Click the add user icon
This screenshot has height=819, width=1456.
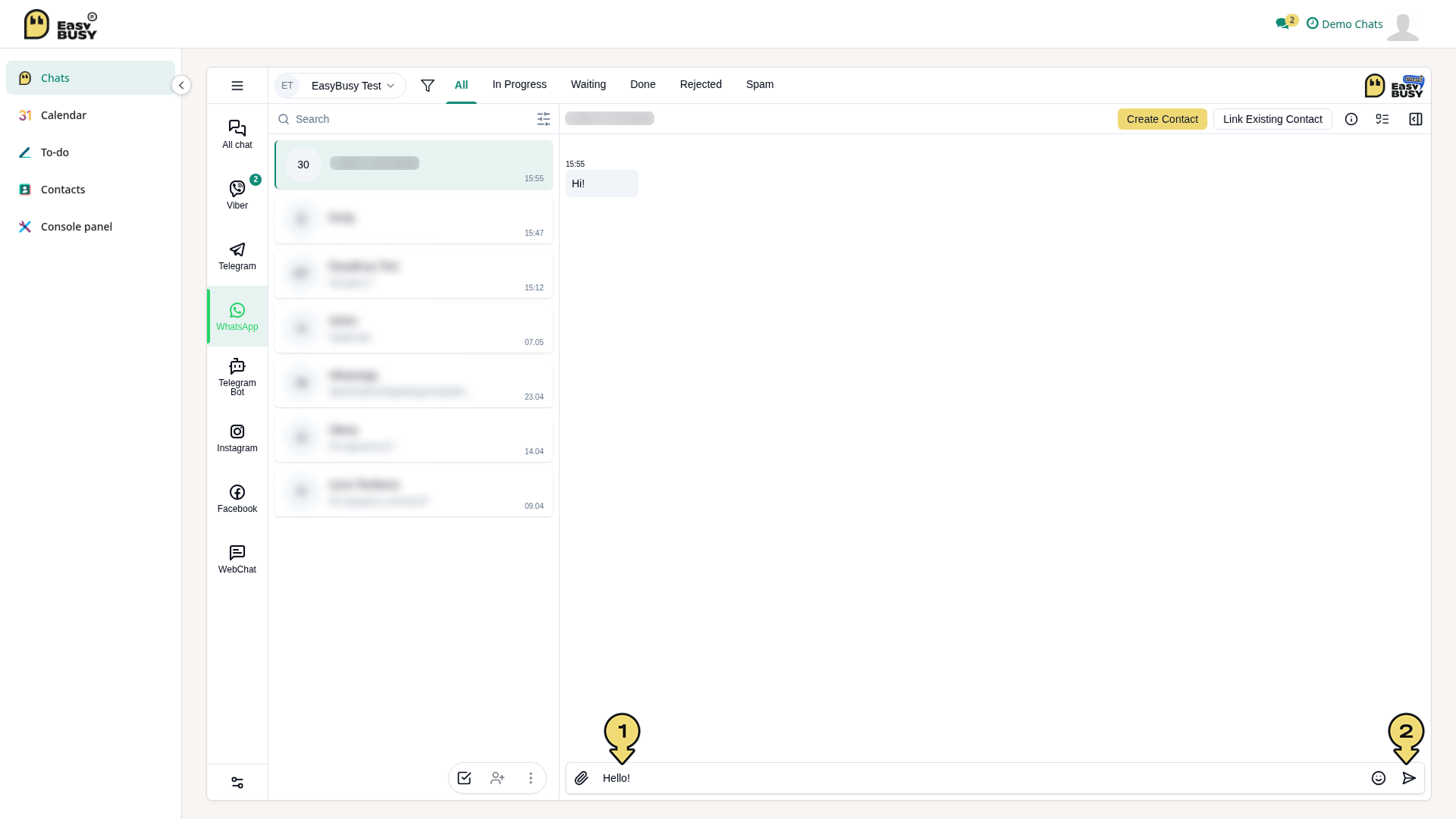tap(497, 778)
